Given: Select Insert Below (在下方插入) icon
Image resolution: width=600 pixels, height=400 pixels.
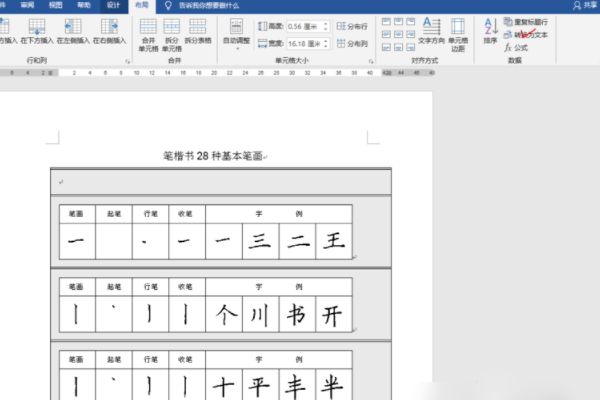Looking at the screenshot, I should click(37, 31).
